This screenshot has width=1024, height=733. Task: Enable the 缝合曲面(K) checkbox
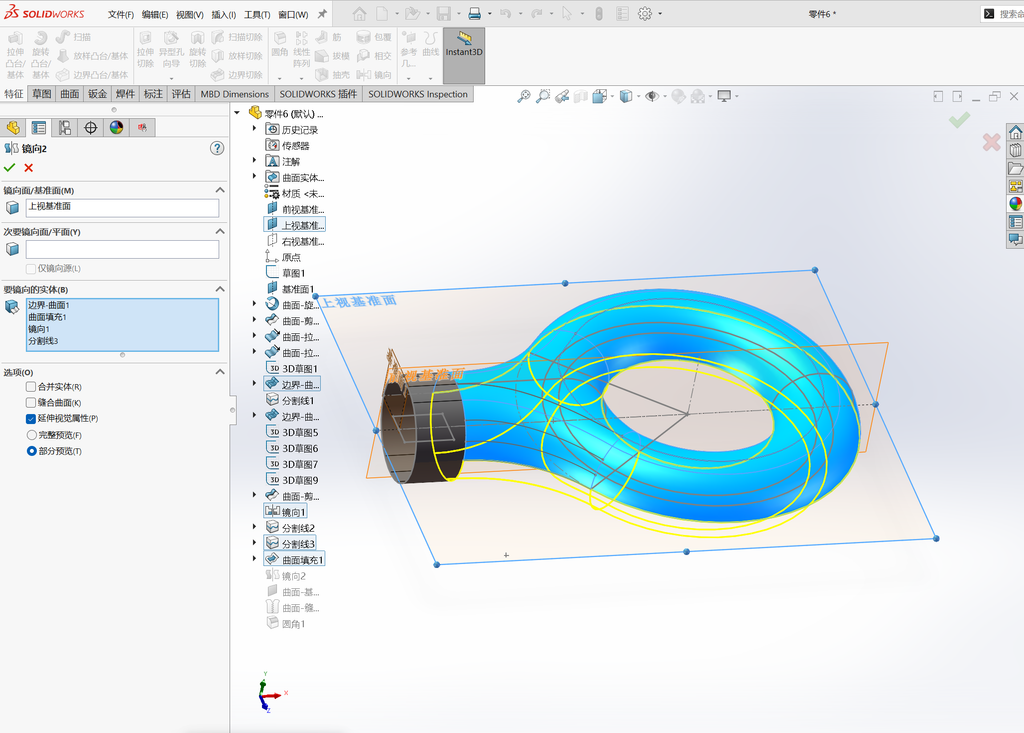click(31, 402)
